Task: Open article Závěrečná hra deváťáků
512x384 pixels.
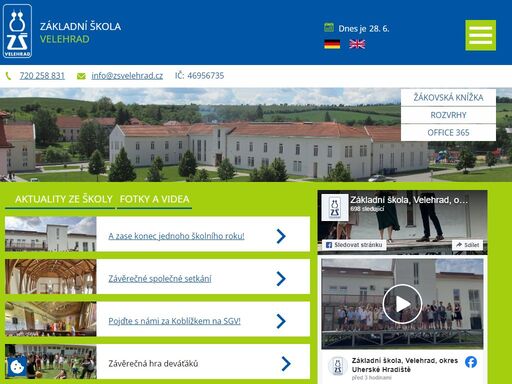Action: click(x=153, y=363)
